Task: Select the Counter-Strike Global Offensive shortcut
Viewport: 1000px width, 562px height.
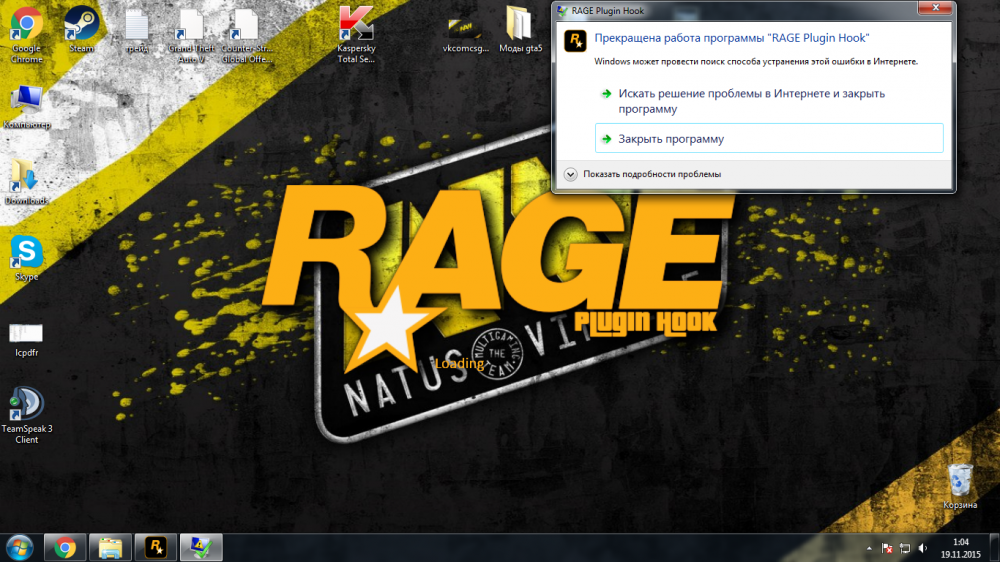Action: click(246, 36)
